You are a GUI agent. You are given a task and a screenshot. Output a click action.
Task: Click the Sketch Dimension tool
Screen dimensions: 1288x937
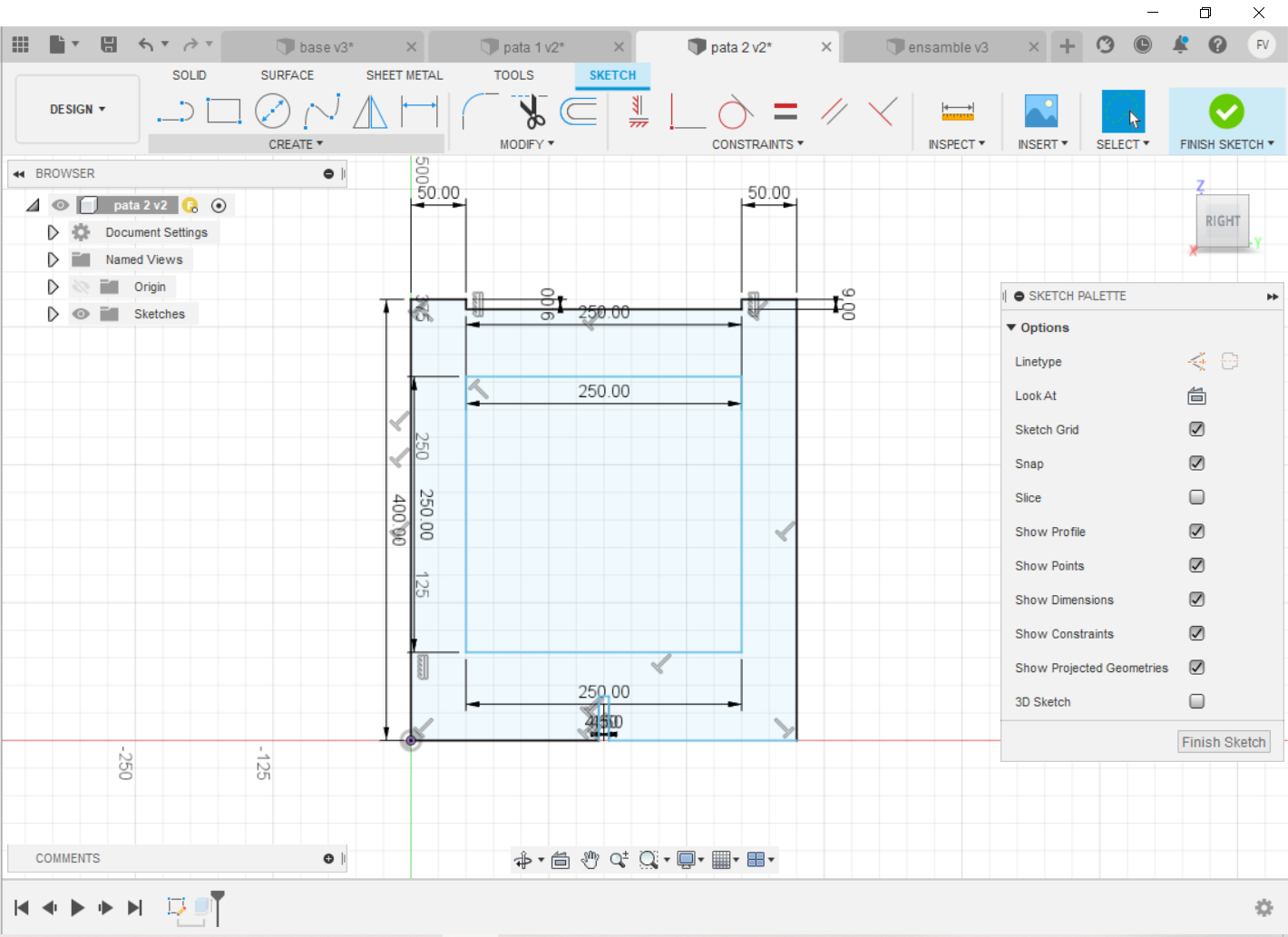pyautogui.click(x=419, y=112)
